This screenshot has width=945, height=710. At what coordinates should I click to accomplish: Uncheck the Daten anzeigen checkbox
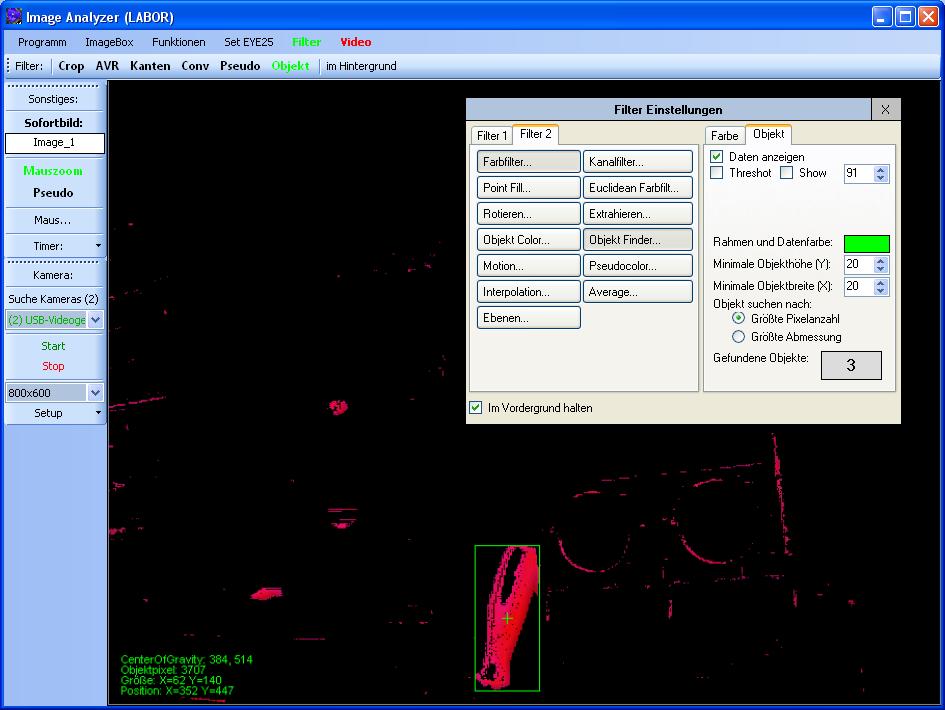point(717,157)
